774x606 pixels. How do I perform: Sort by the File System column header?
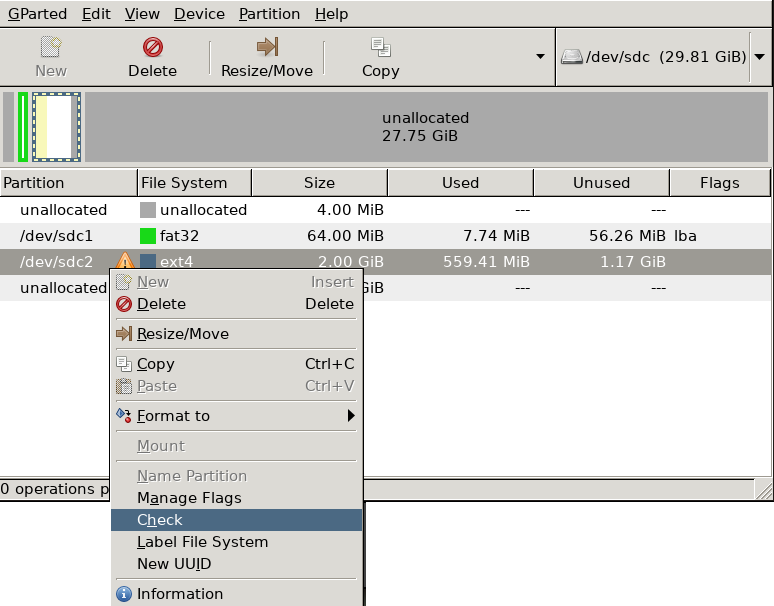[194, 183]
